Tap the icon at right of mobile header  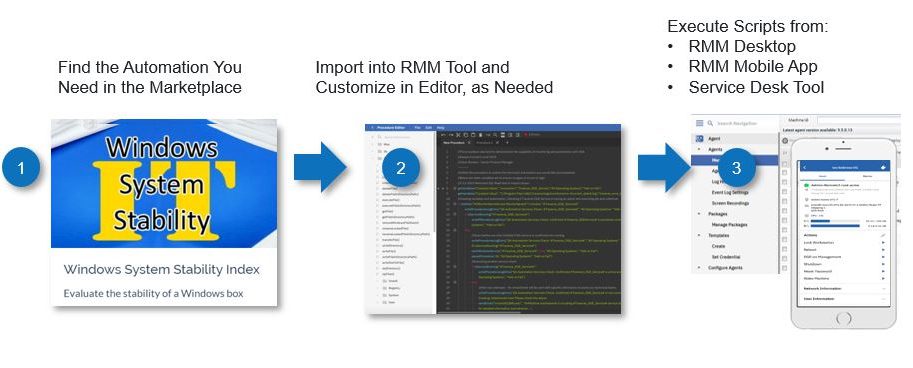883,167
